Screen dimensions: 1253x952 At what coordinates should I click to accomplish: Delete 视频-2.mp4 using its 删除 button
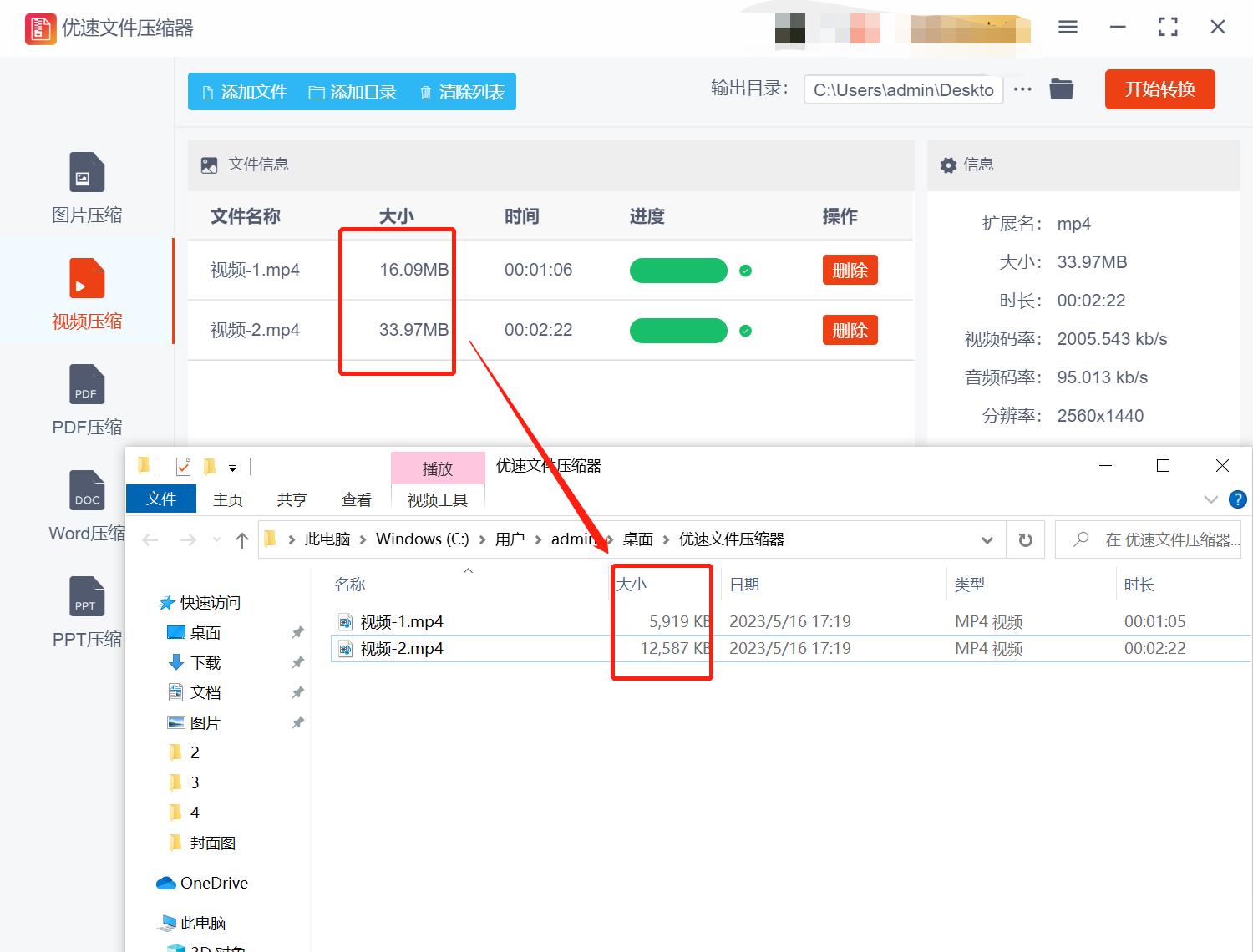point(850,330)
